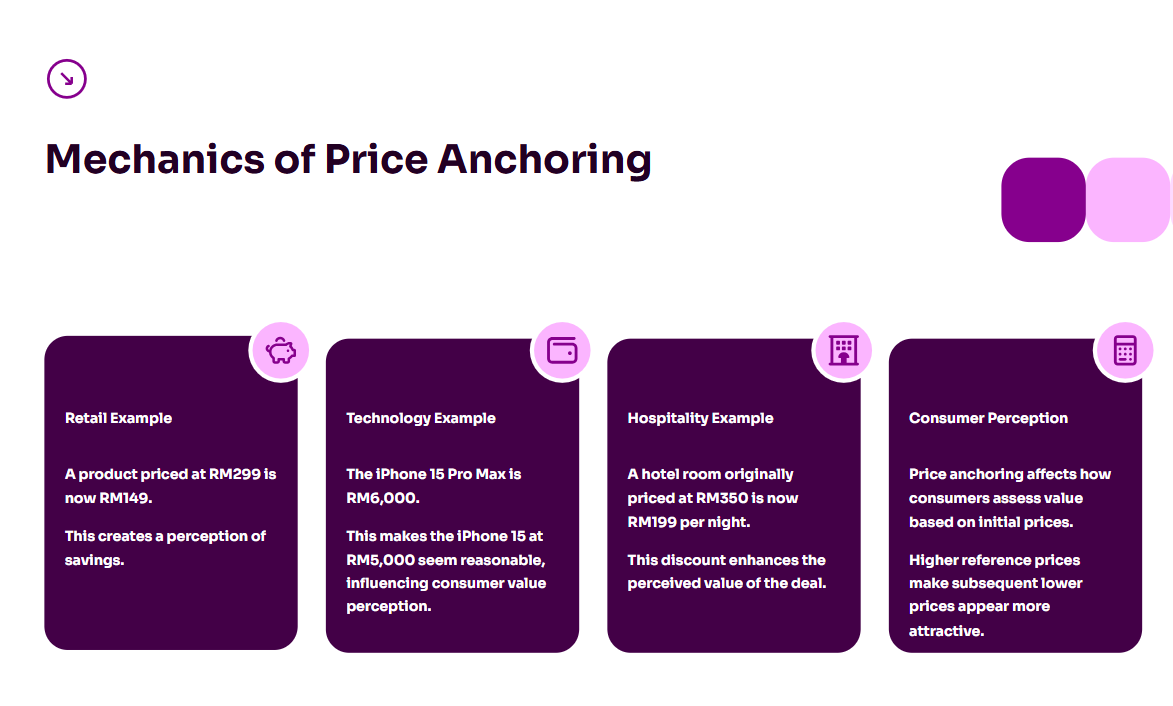Select the 'Consumer Perception' heading
Image resolution: width=1173 pixels, height=706 pixels.
coord(988,418)
